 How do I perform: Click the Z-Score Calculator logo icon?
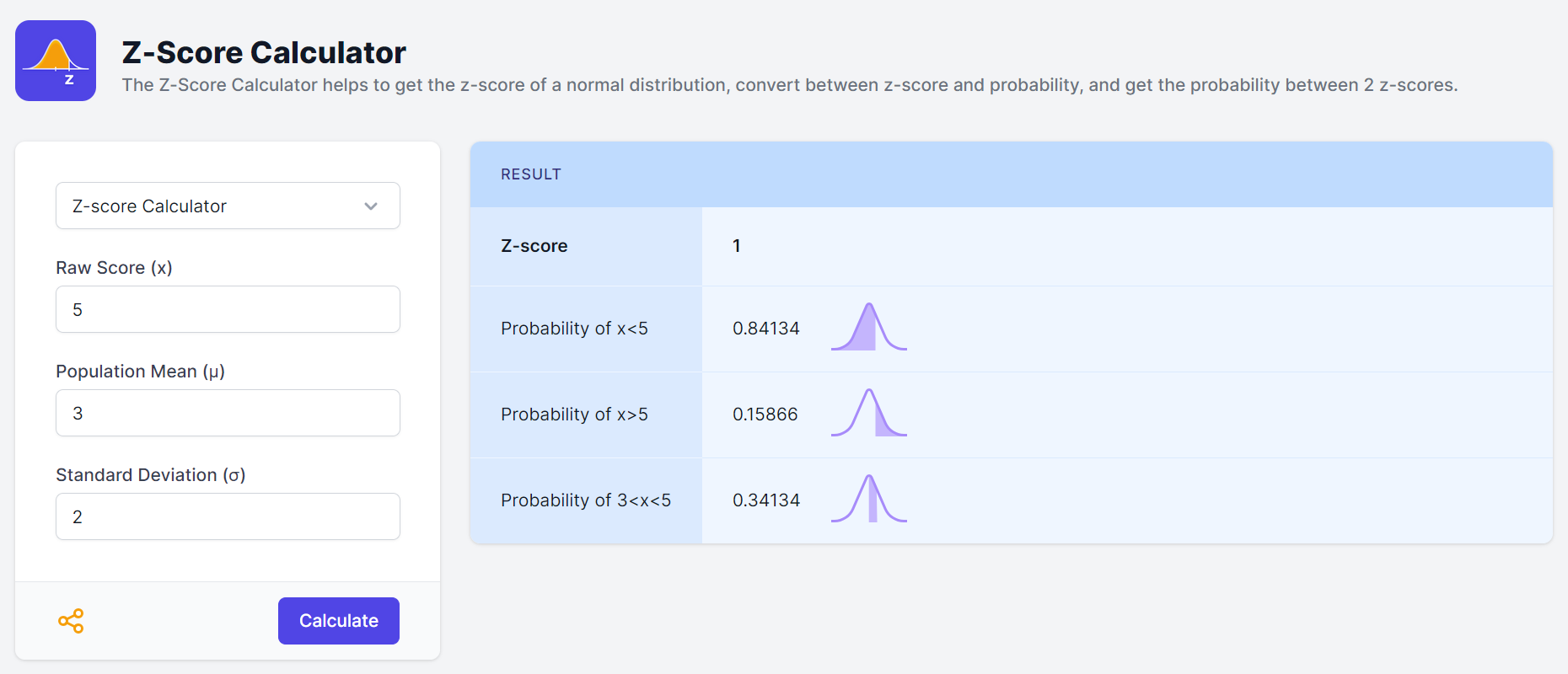[x=56, y=61]
